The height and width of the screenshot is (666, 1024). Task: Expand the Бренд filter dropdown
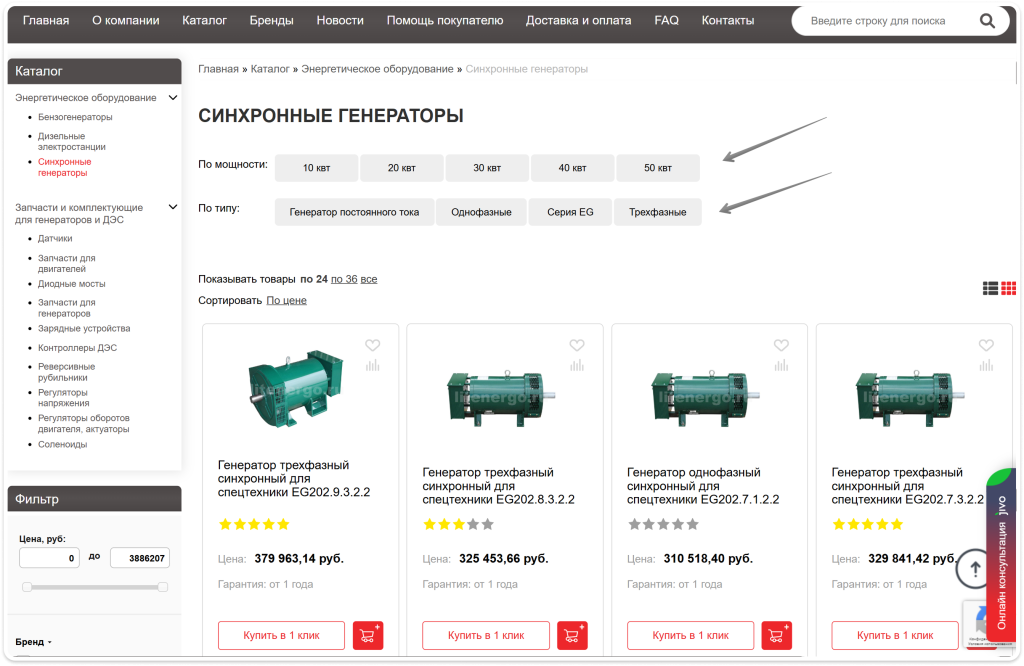[x=33, y=642]
